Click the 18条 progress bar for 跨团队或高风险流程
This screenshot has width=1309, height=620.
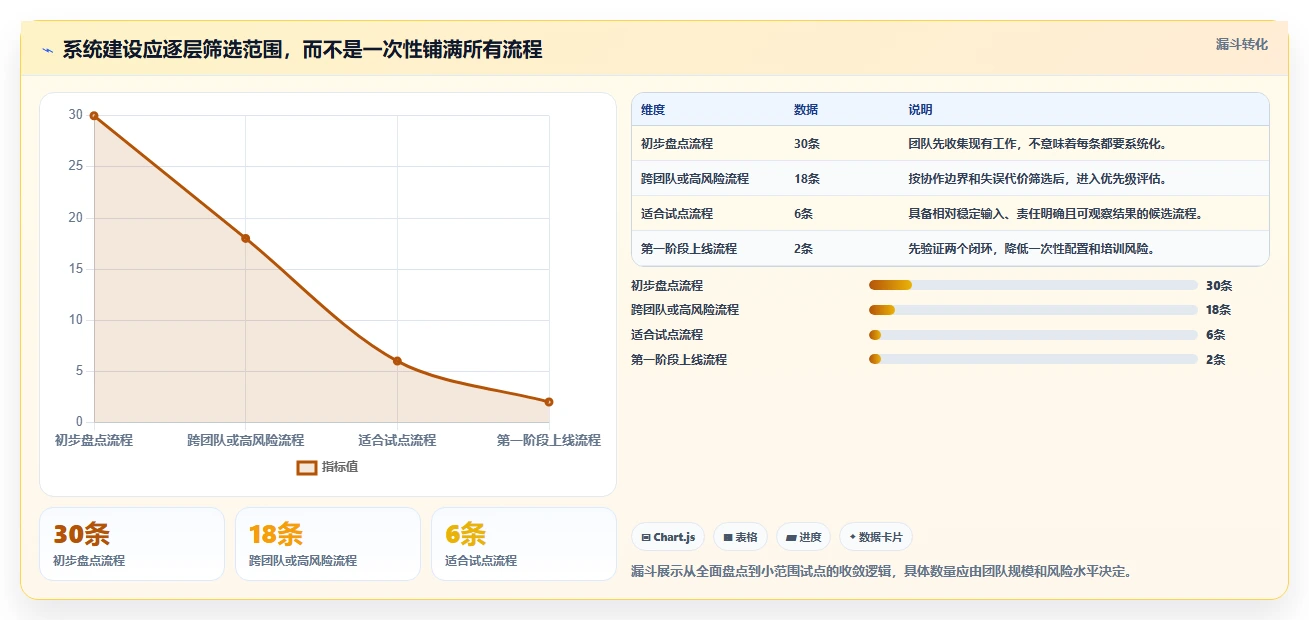tap(1033, 310)
